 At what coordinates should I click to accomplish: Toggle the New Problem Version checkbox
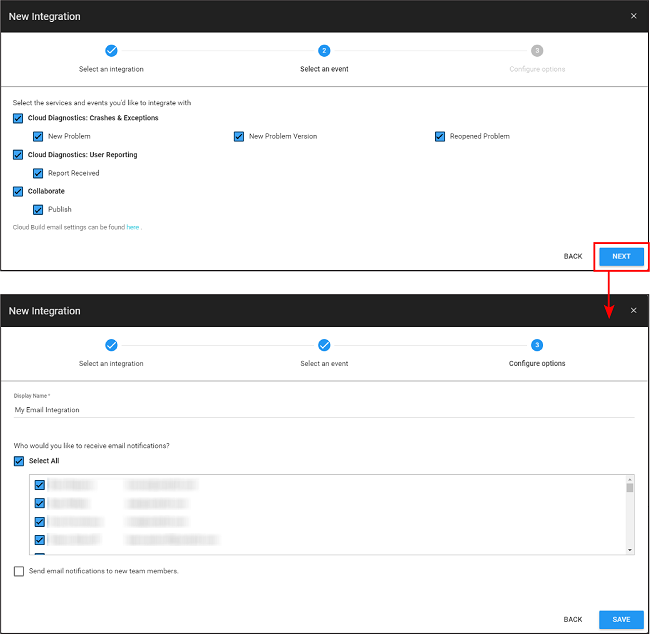[240, 136]
